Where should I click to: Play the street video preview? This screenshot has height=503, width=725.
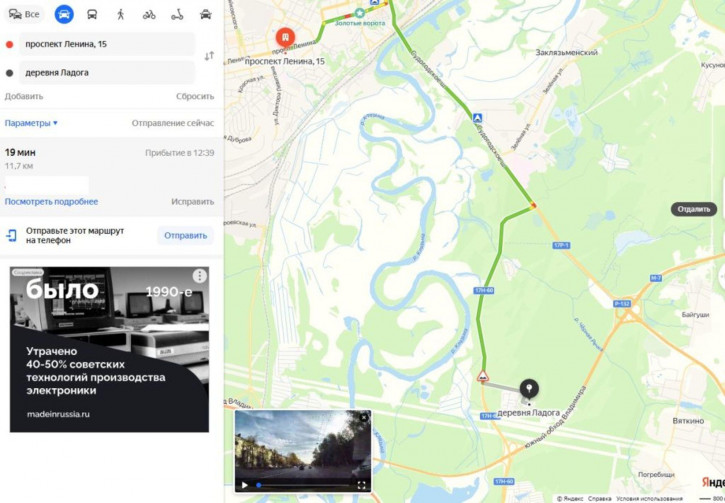coord(245,485)
